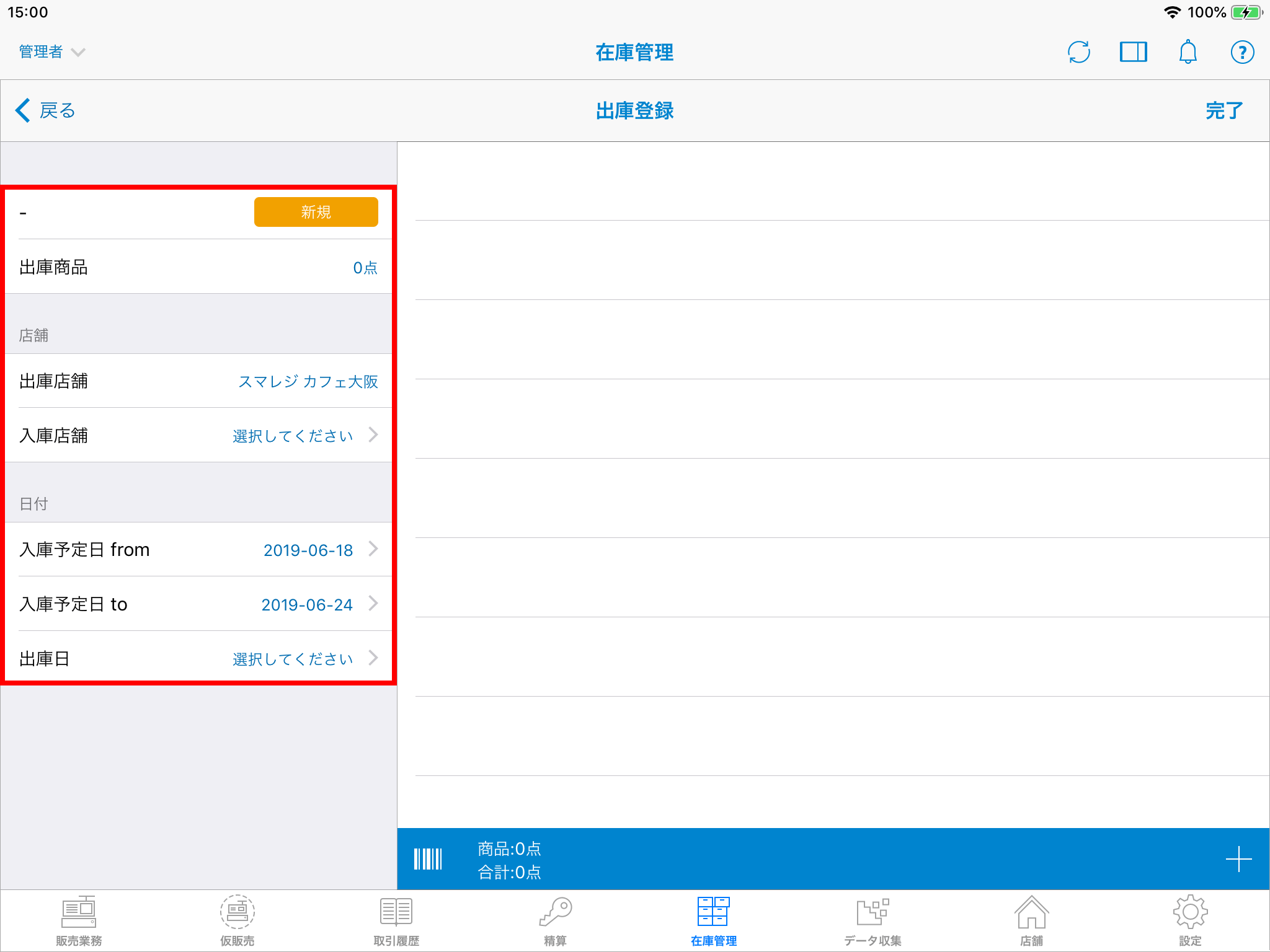The height and width of the screenshot is (952, 1270).
Task: Tap 完了 to finish registration
Action: click(1224, 110)
